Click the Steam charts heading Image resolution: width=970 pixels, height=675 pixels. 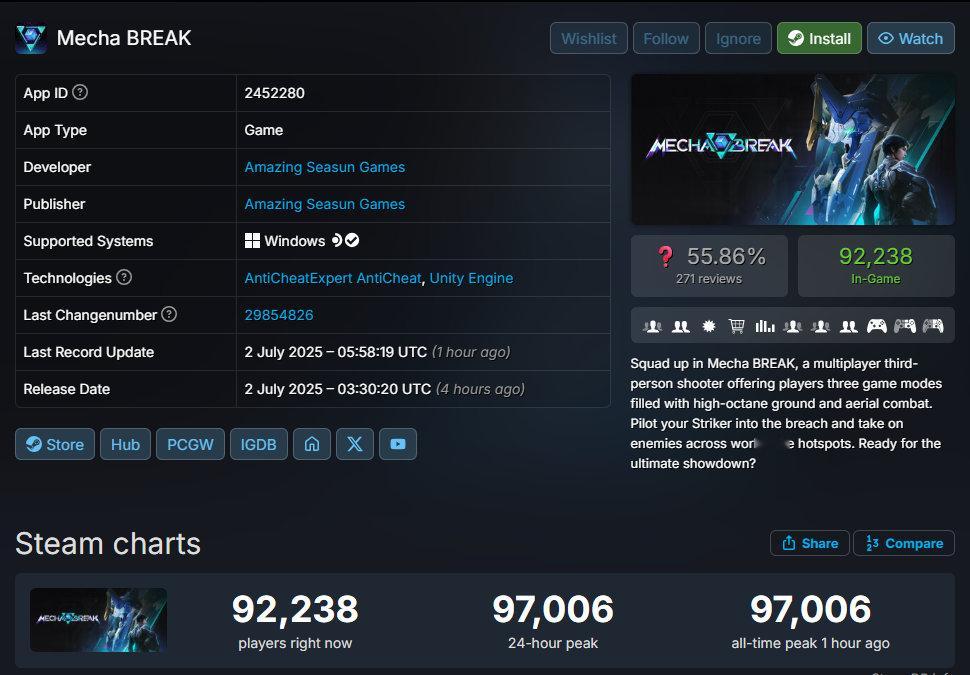tap(108, 544)
